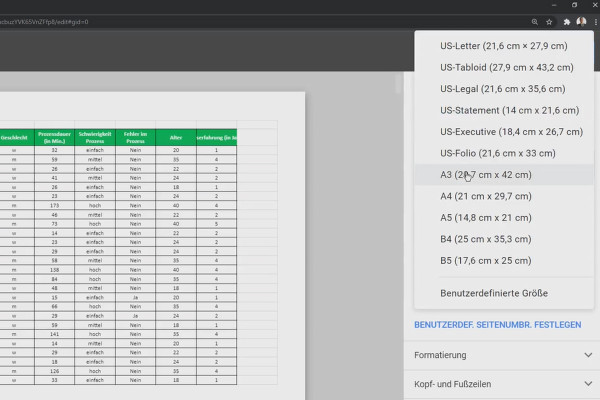Select US-Folio paper size

[504, 153]
